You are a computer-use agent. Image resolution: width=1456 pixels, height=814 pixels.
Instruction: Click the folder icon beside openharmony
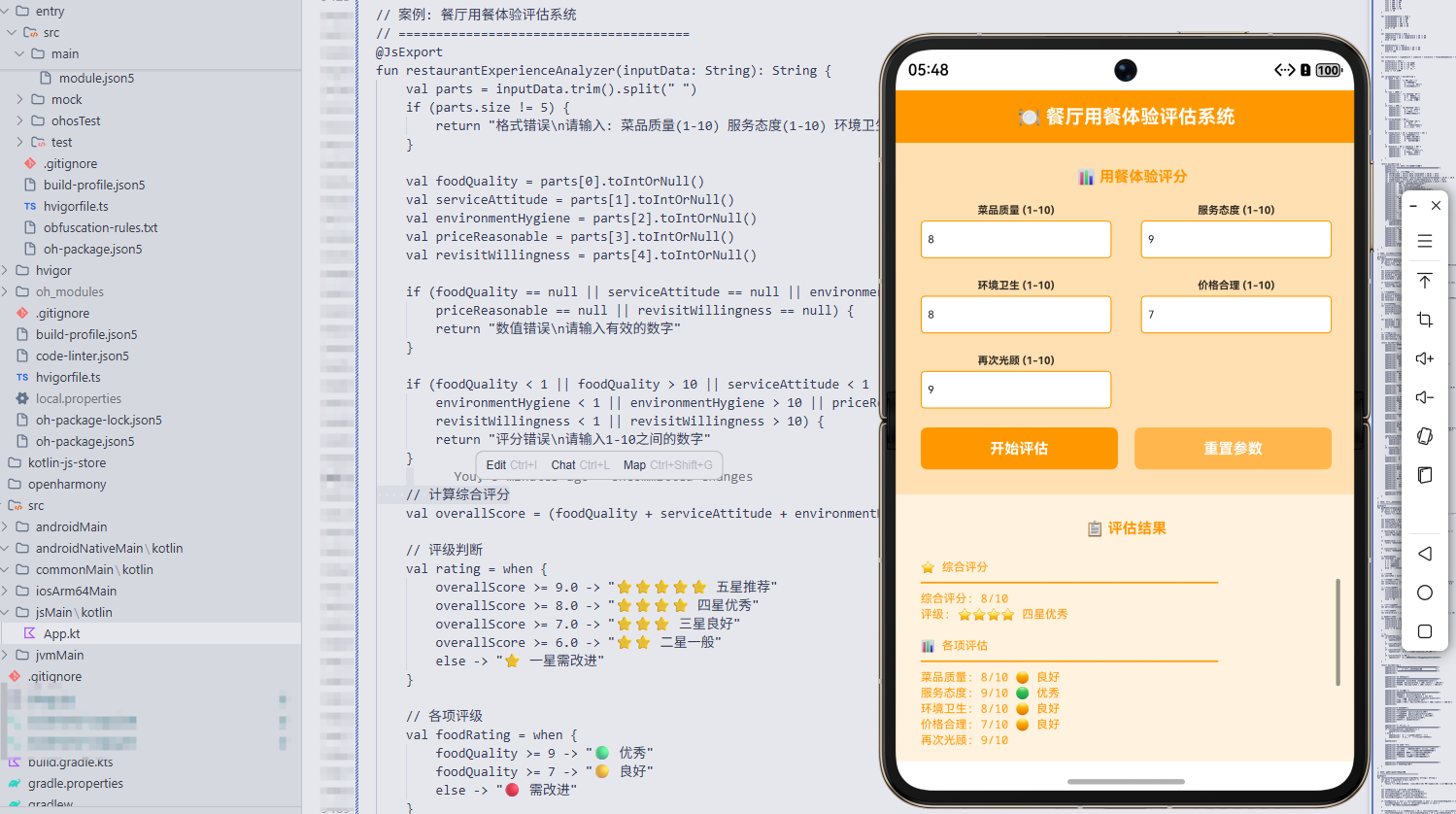click(15, 484)
